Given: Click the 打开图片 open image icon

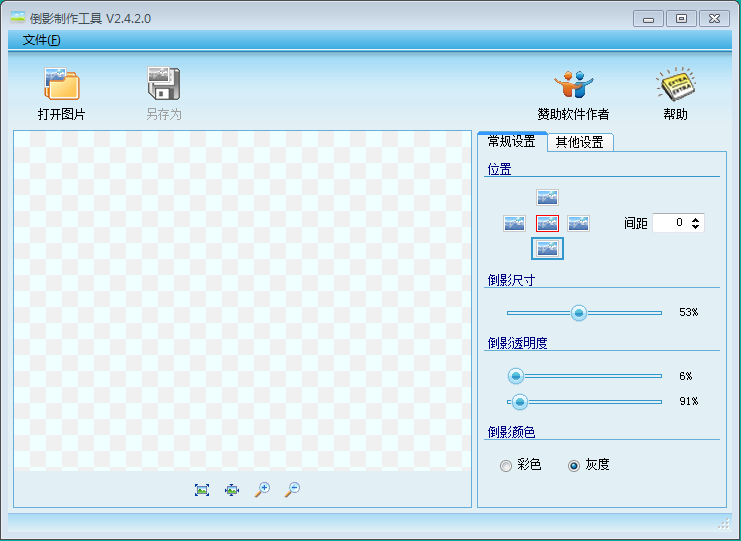Looking at the screenshot, I should (61, 84).
